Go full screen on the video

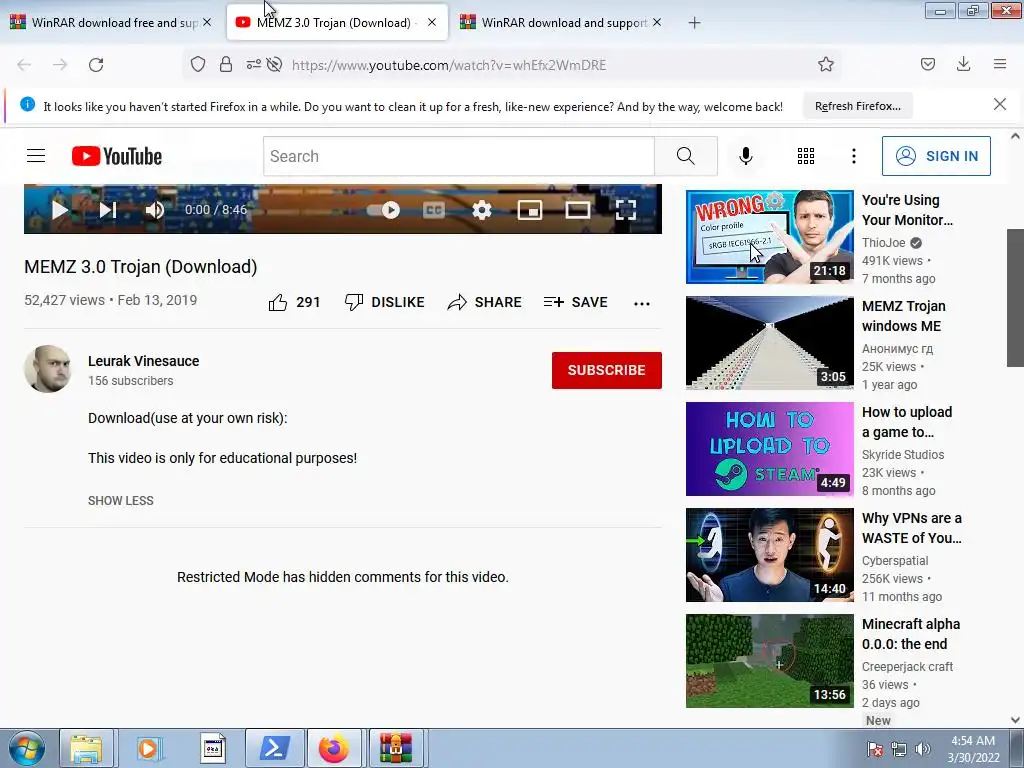(626, 210)
